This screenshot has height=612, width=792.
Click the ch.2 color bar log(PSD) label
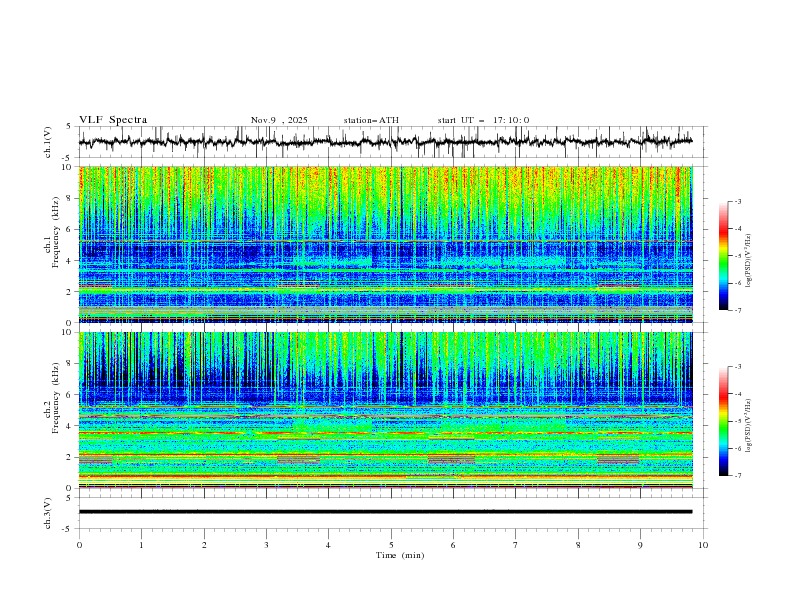tap(749, 425)
